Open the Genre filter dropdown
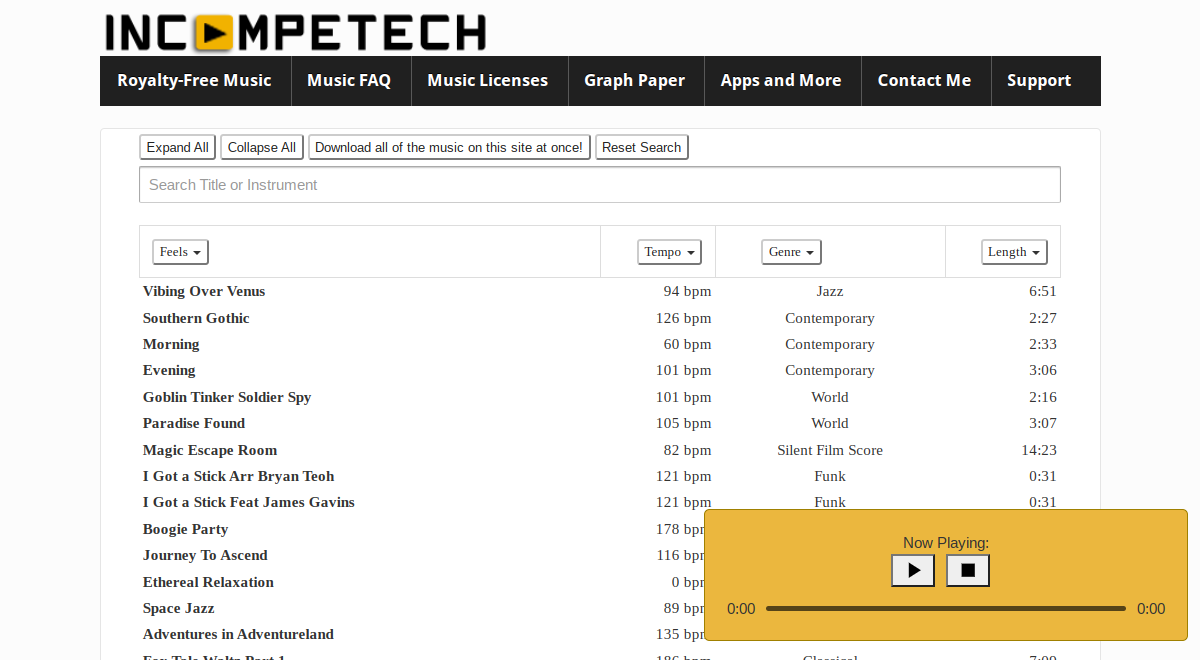1200x660 pixels. point(791,252)
